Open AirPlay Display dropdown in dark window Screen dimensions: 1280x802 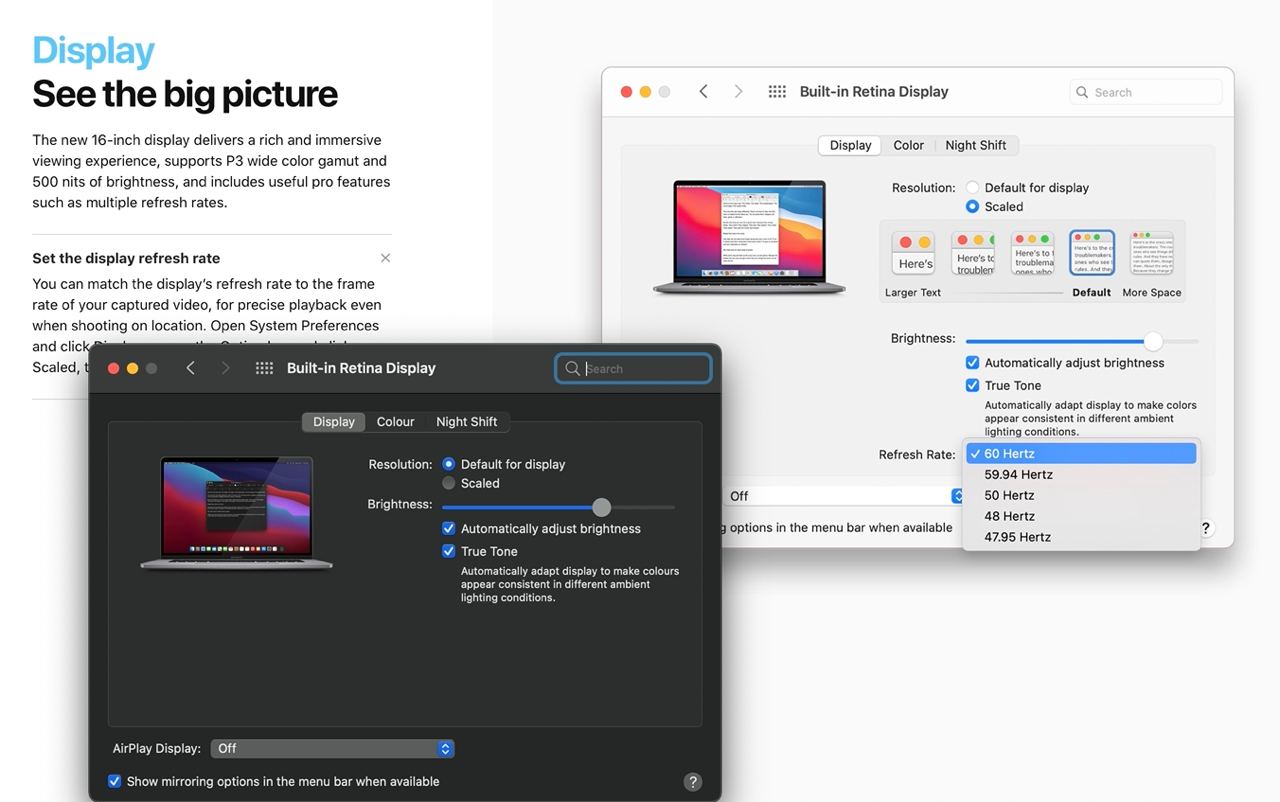pyautogui.click(x=333, y=748)
